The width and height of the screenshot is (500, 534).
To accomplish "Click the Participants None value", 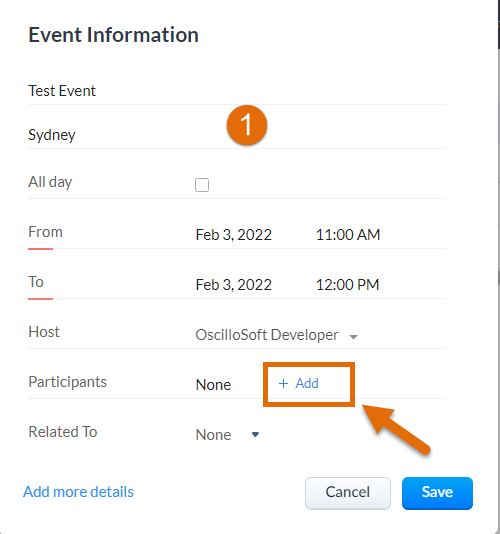I will 214,385.
